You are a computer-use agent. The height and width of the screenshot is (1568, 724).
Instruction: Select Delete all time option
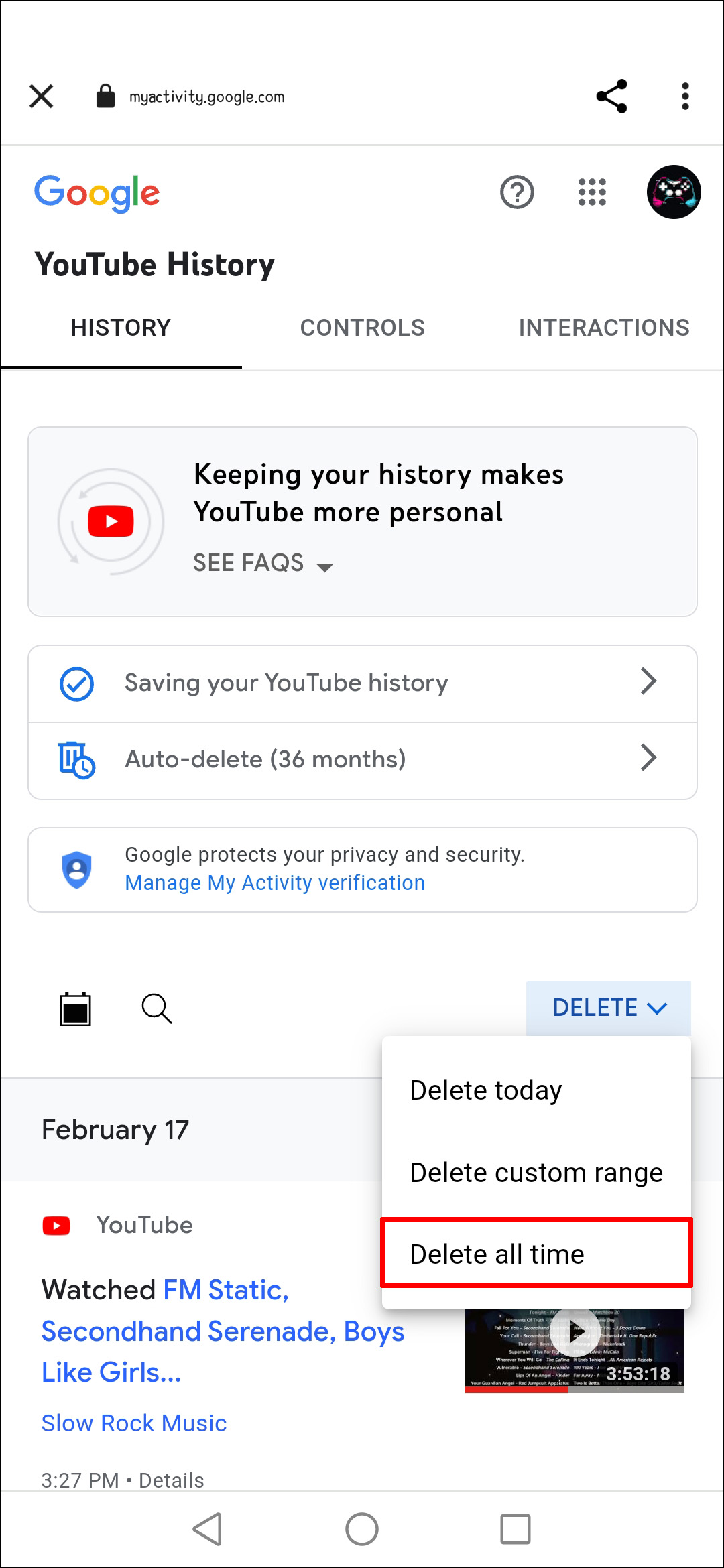[535, 1254]
